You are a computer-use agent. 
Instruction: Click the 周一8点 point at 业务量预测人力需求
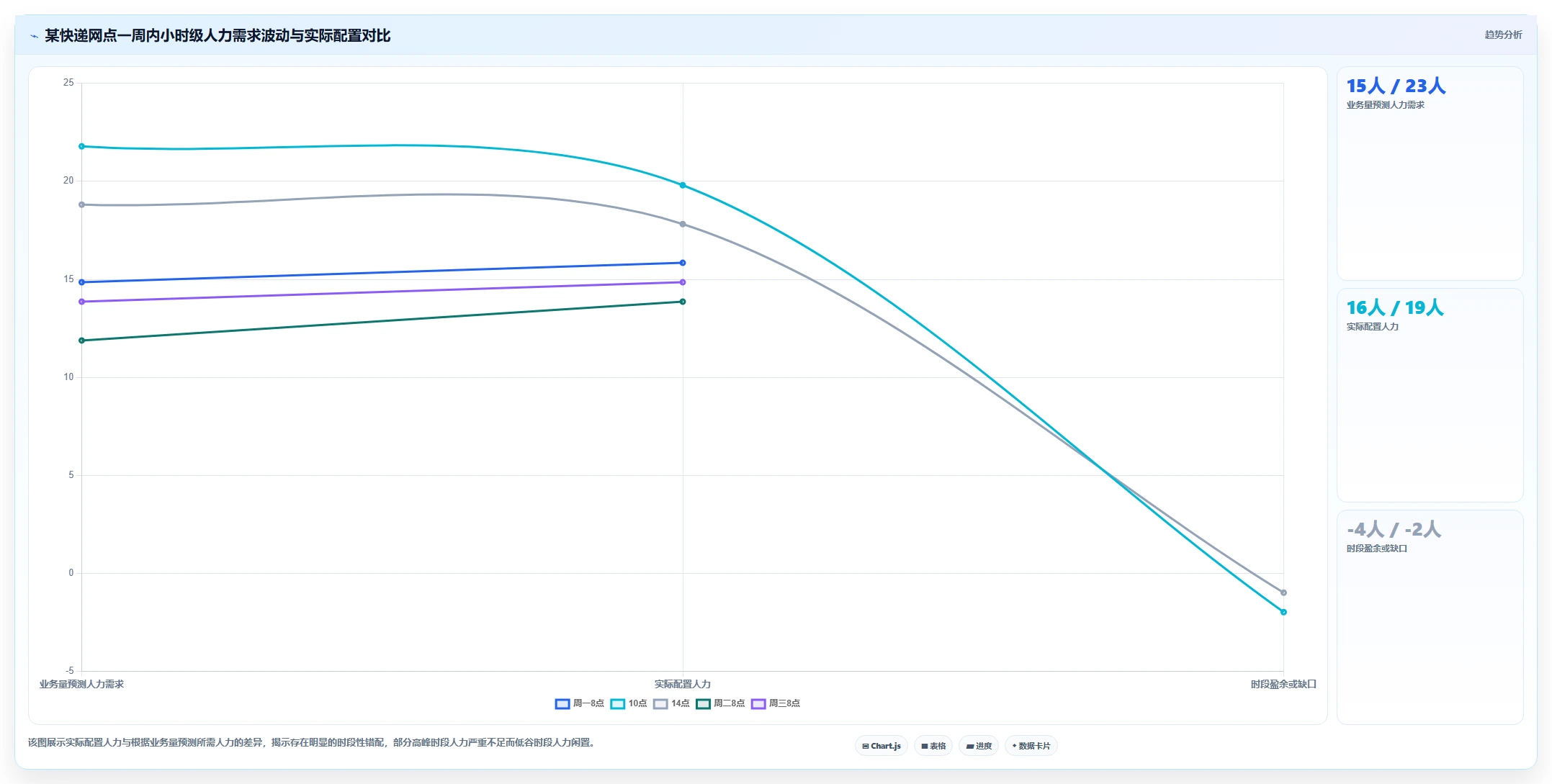[x=81, y=282]
